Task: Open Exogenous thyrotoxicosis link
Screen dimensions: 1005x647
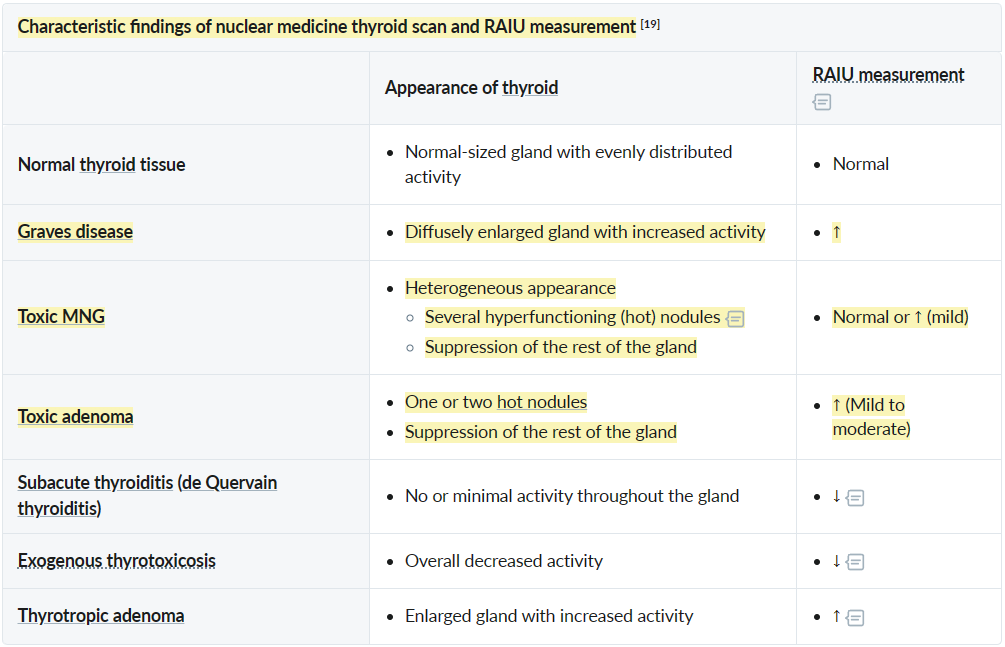Action: [x=116, y=561]
